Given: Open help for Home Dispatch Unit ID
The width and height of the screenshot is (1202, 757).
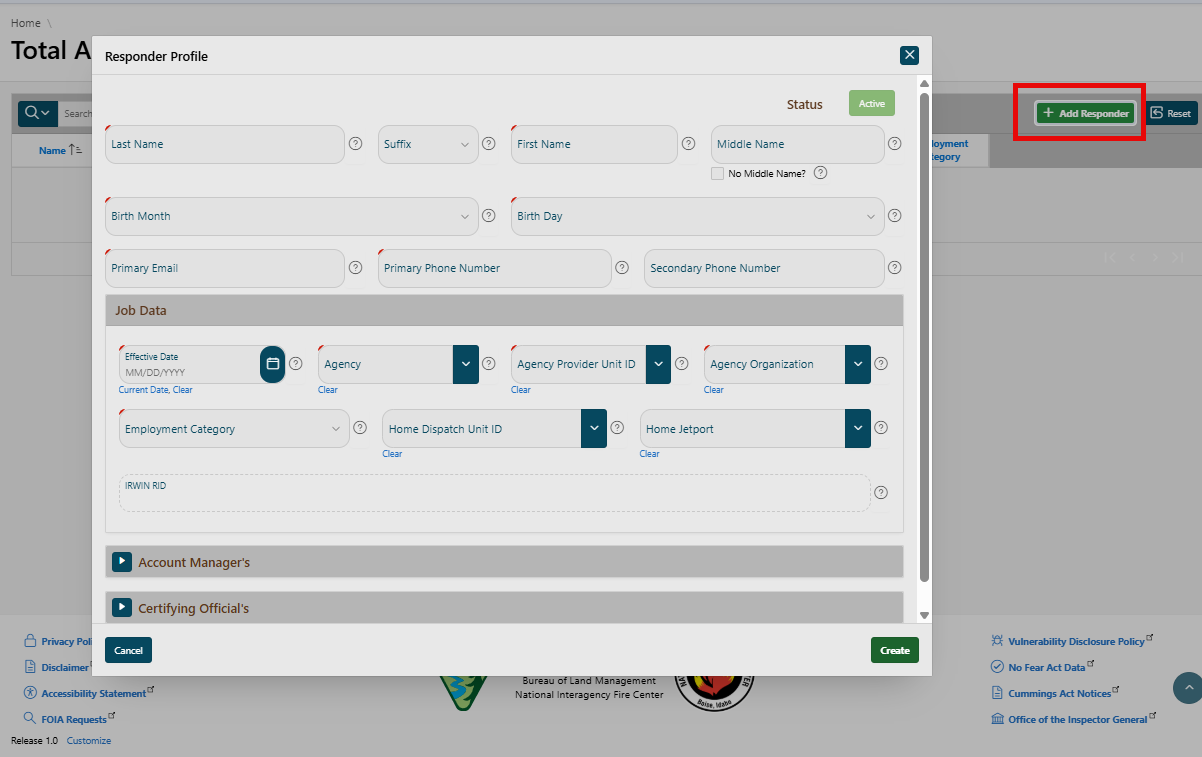Looking at the screenshot, I should pyautogui.click(x=618, y=428).
